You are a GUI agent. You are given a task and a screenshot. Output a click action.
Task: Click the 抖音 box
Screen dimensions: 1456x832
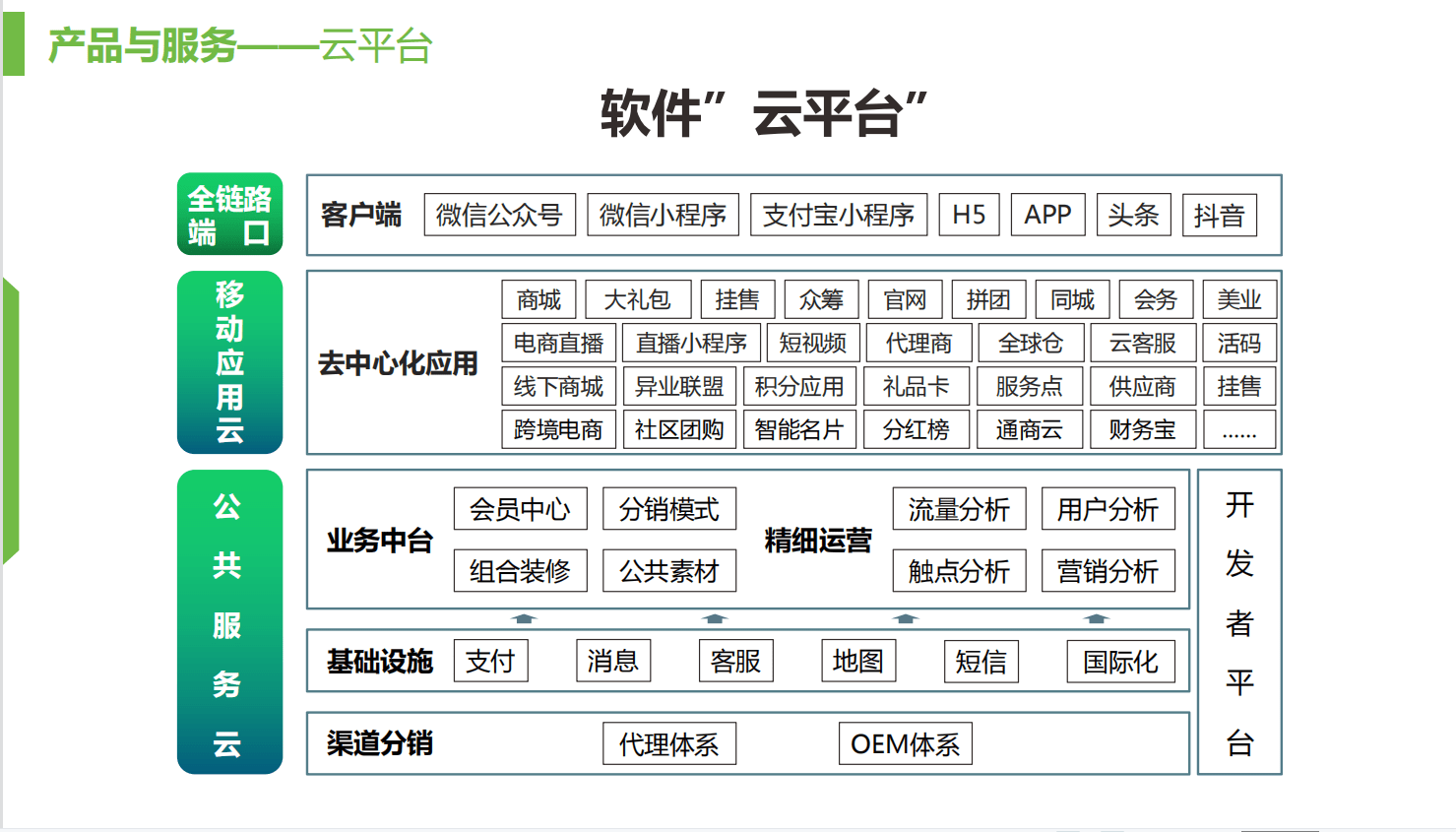(1220, 215)
